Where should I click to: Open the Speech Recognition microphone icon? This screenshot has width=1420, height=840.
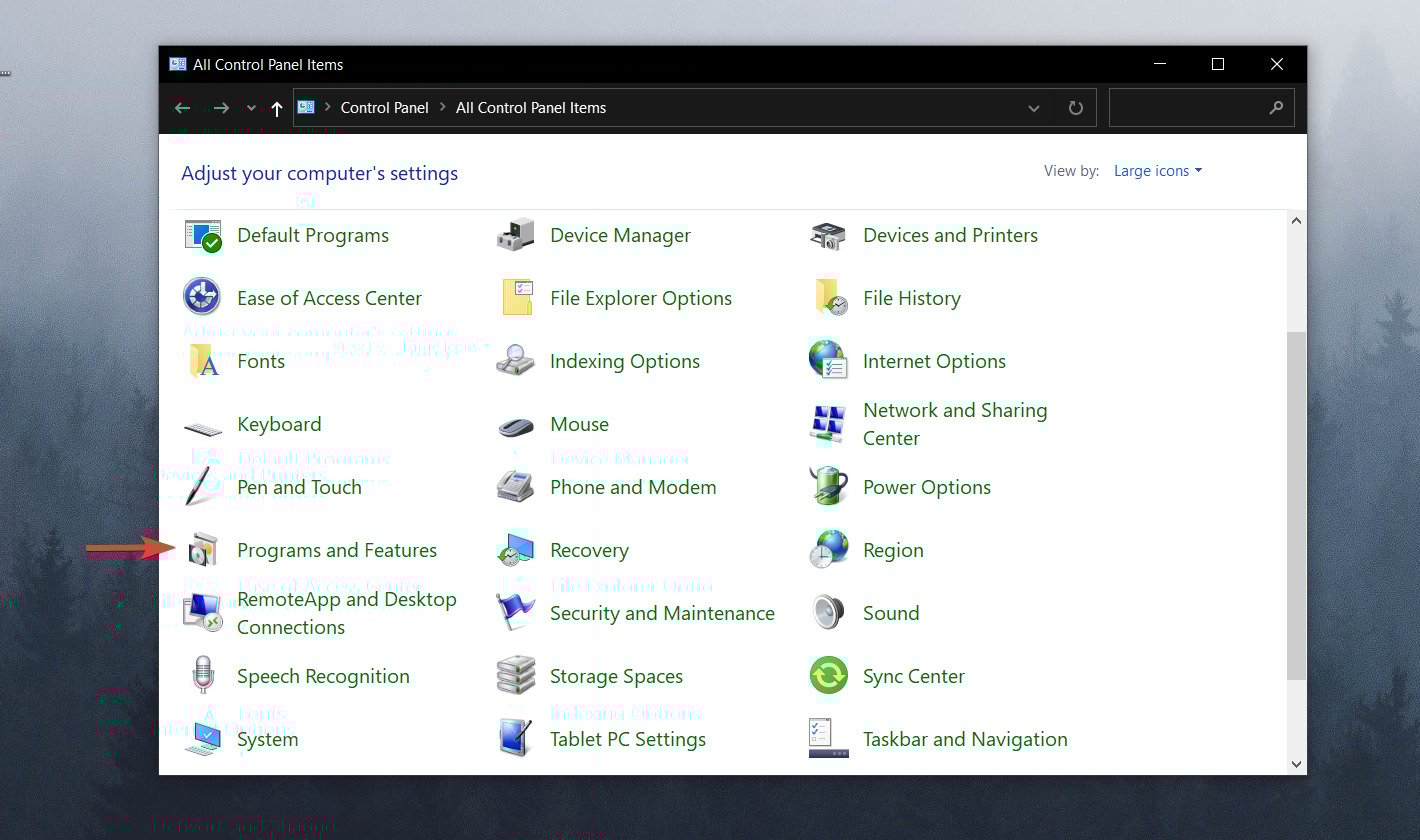[x=203, y=676]
